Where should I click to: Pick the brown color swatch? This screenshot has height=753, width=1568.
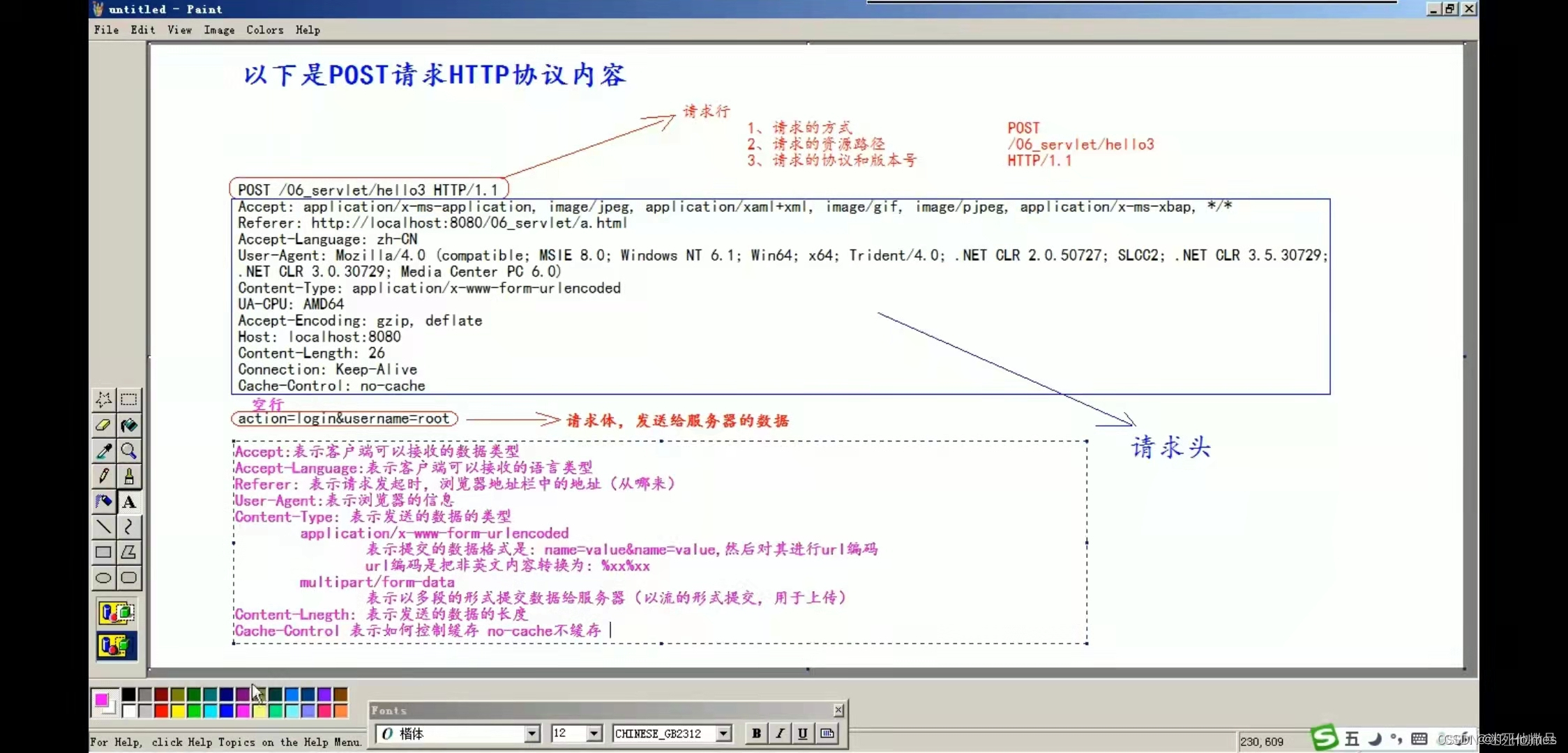tap(340, 694)
